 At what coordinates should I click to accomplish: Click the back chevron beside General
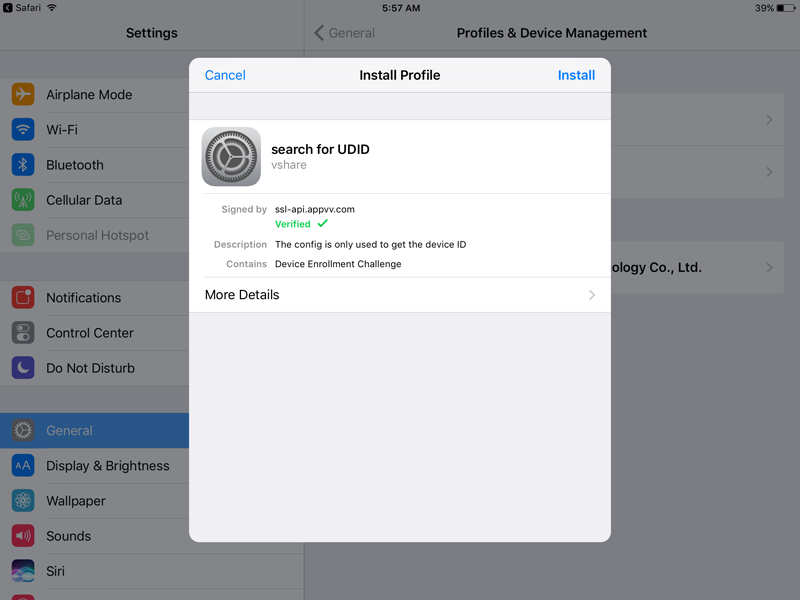click(319, 33)
